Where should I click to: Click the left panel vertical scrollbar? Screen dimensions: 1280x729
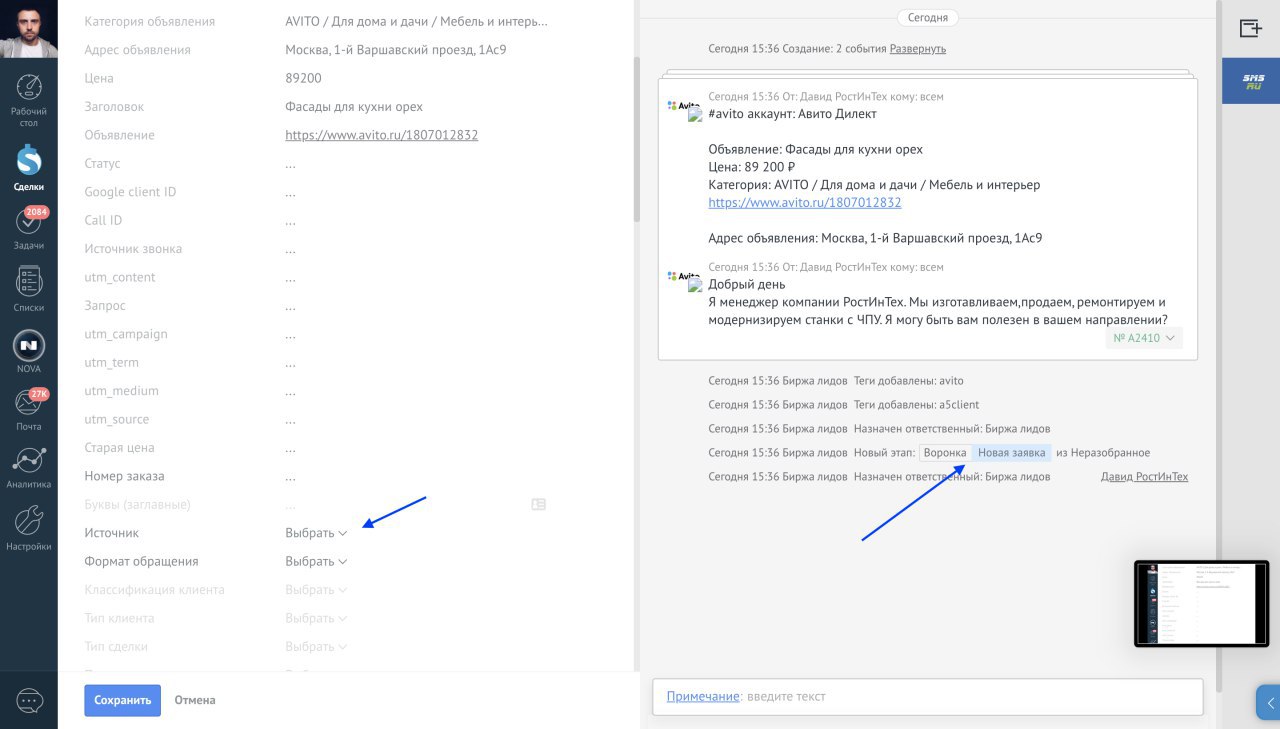636,138
